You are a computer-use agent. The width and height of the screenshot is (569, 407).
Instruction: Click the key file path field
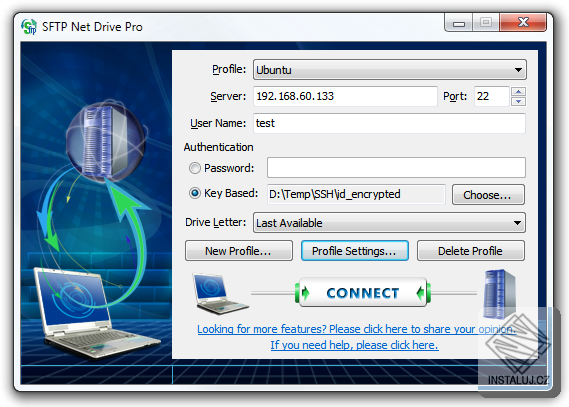[x=356, y=194]
